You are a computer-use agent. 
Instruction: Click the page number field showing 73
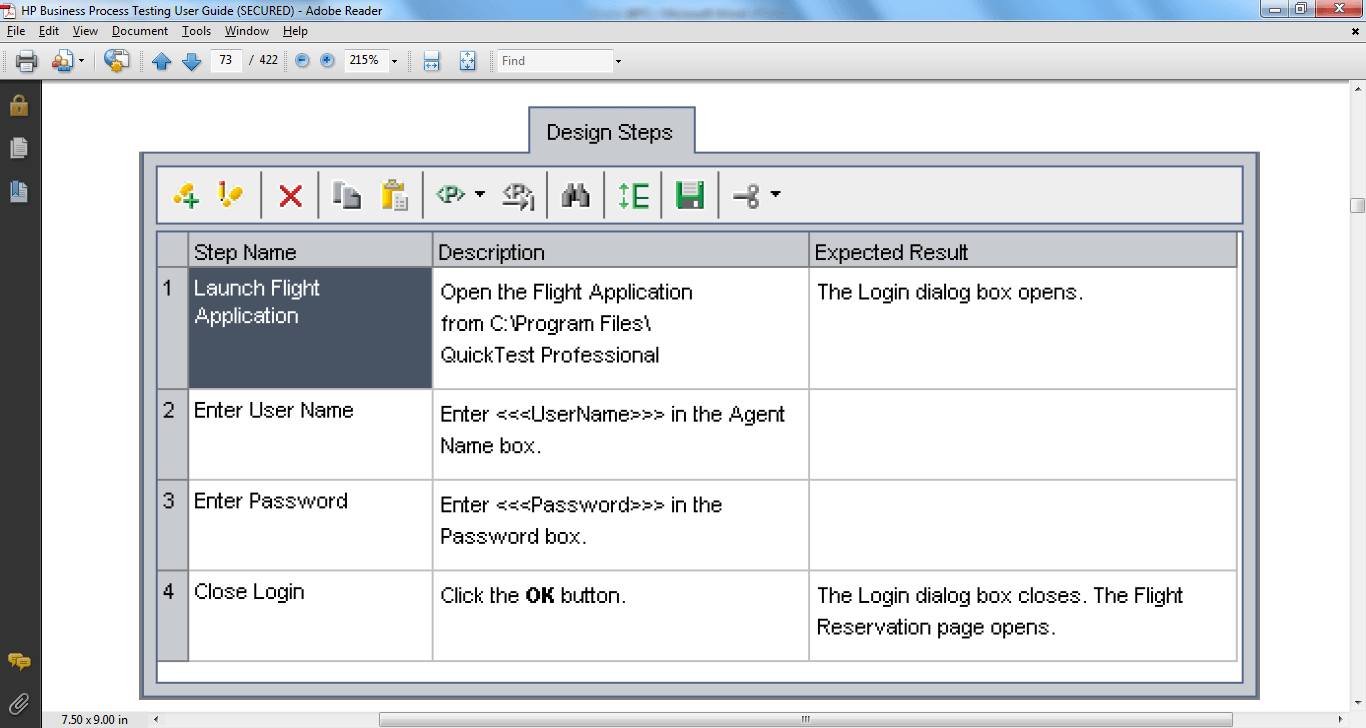[x=226, y=60]
